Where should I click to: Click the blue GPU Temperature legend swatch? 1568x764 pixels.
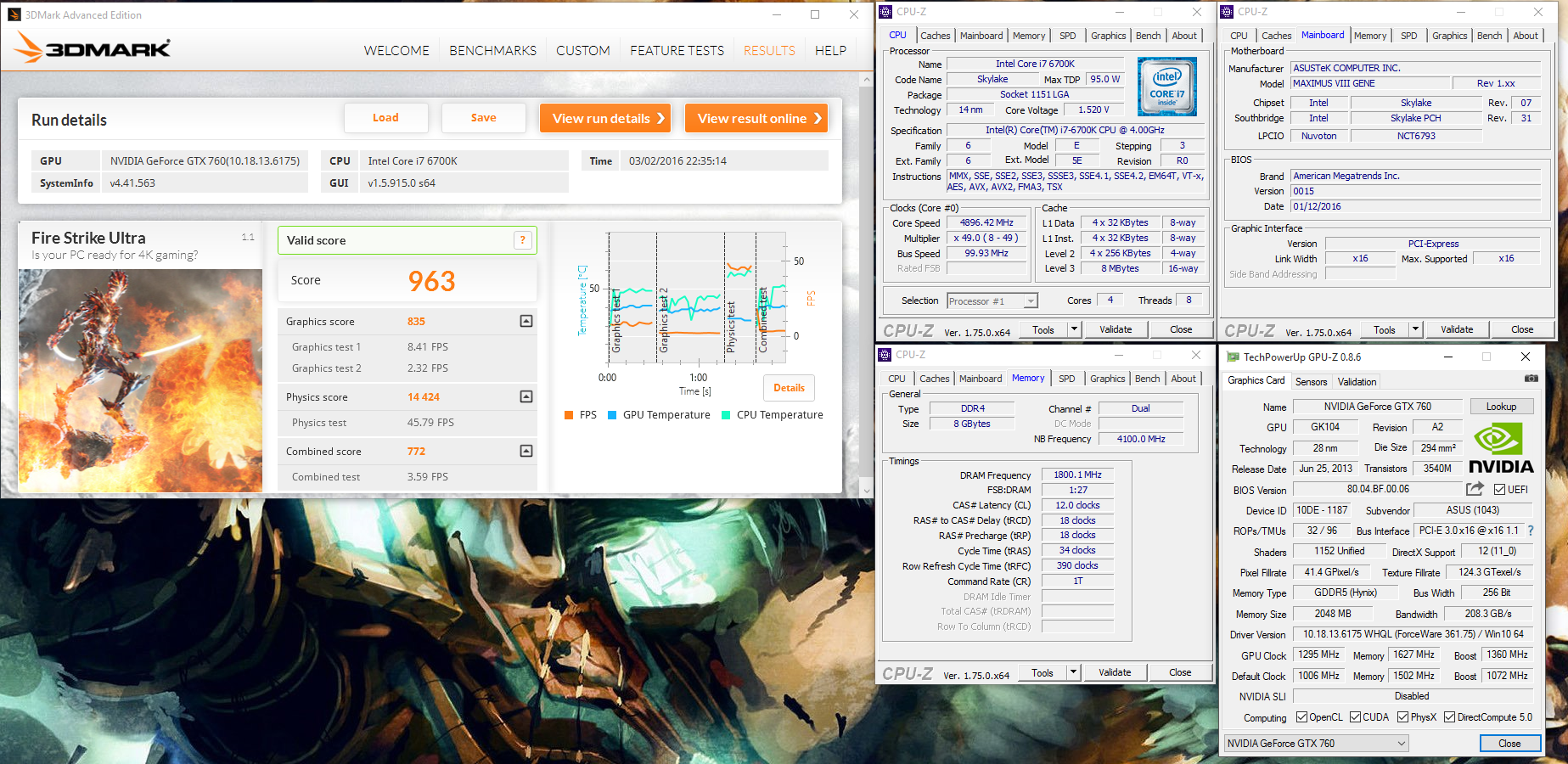click(612, 415)
